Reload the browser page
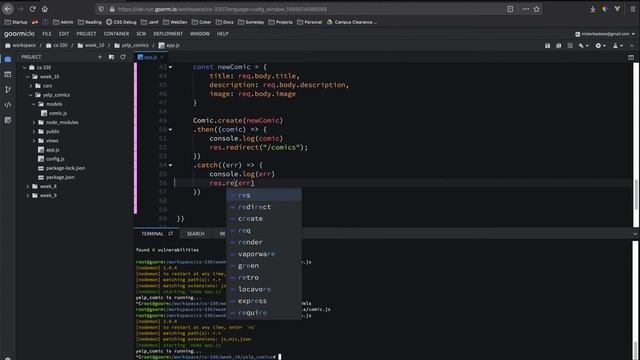 click(x=33, y=9)
